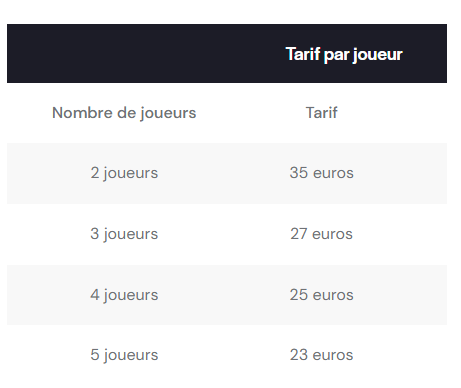Image resolution: width=461 pixels, height=388 pixels.
Task: Click the word "joueur" in the dark header
Action: point(377,55)
